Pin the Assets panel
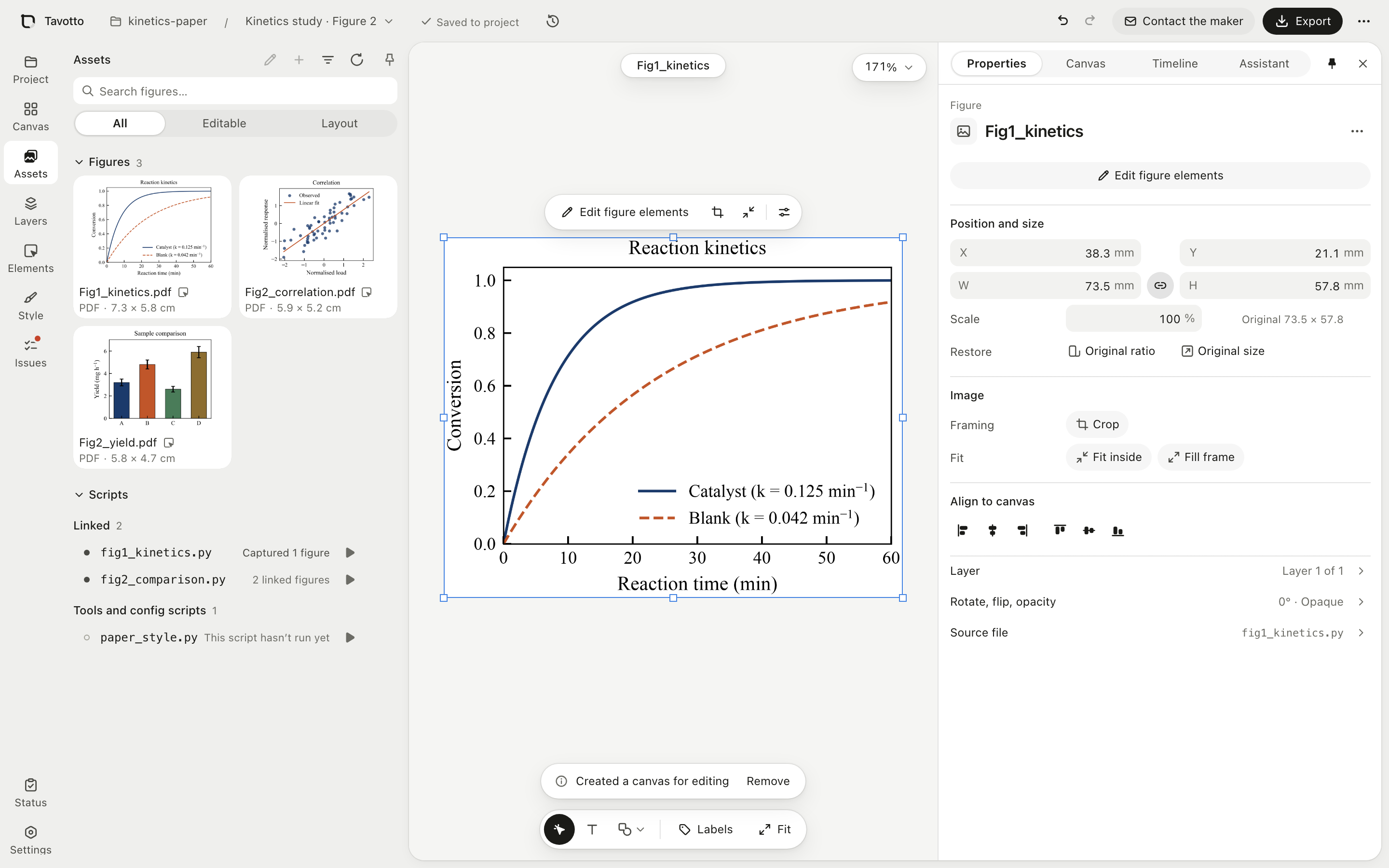 [389, 60]
